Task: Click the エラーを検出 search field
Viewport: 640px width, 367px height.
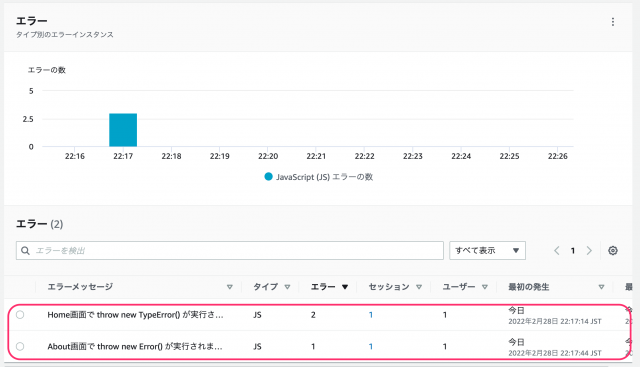Action: [230, 251]
